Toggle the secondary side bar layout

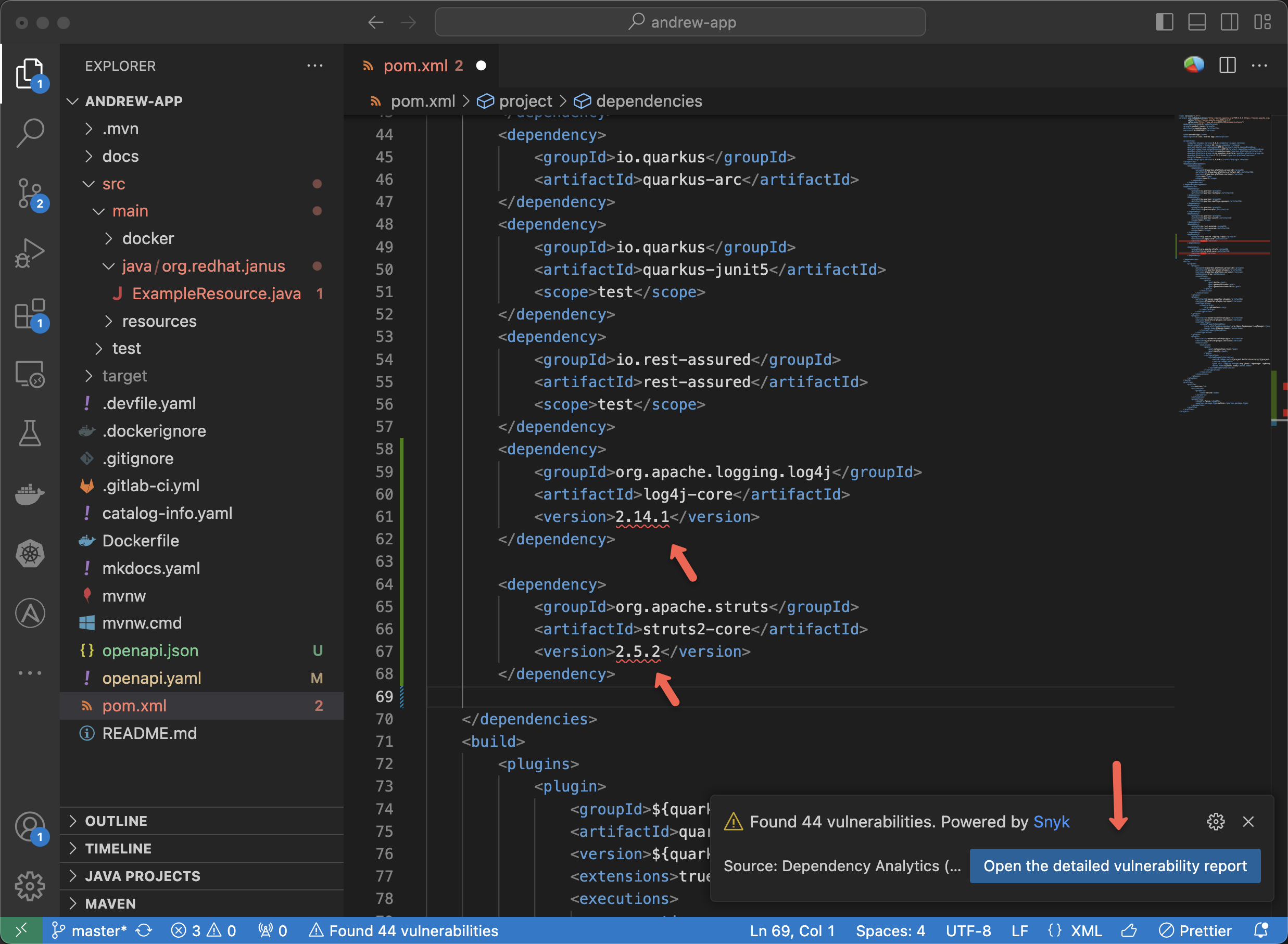1229,22
